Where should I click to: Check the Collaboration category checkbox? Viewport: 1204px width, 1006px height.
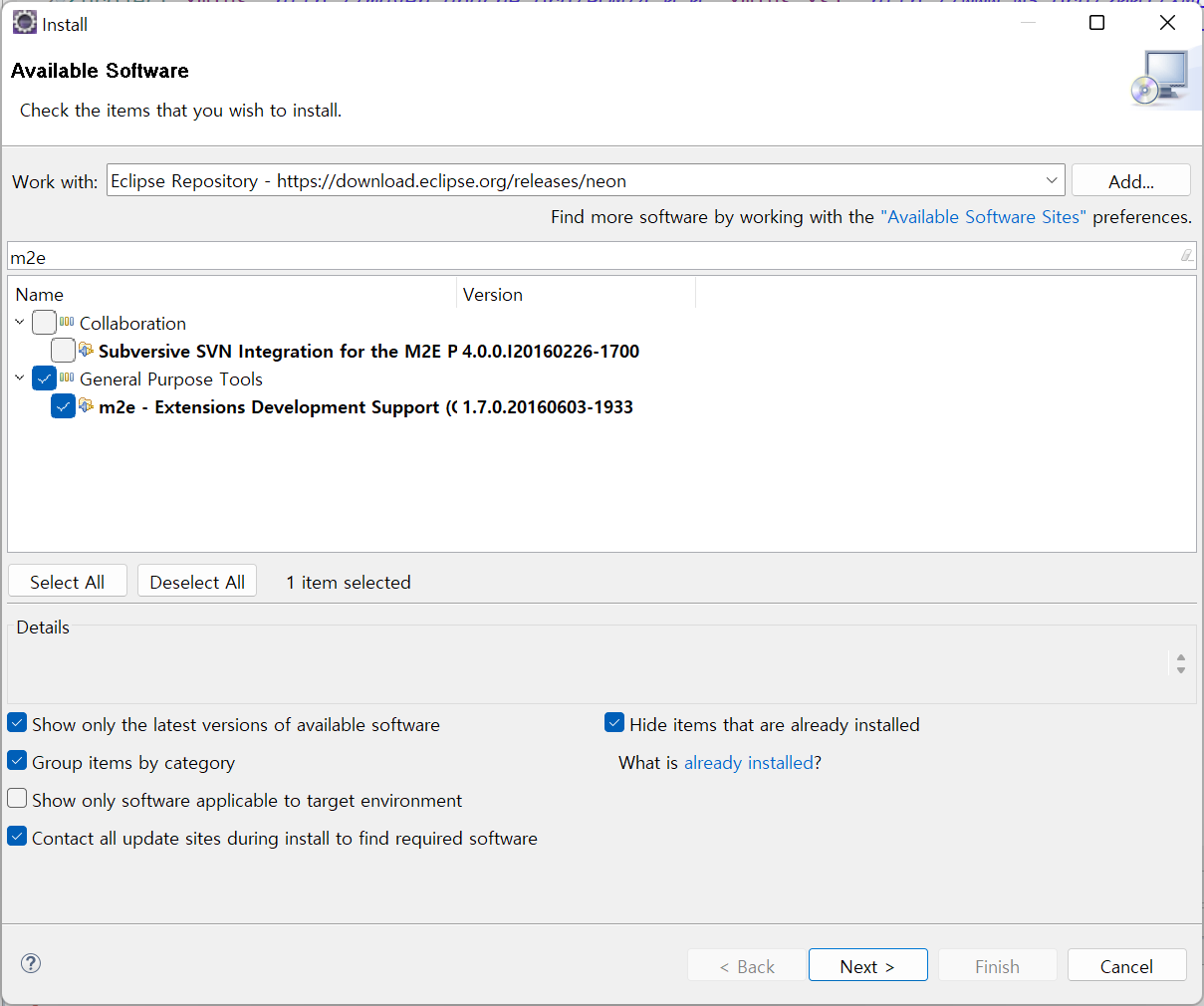point(44,322)
